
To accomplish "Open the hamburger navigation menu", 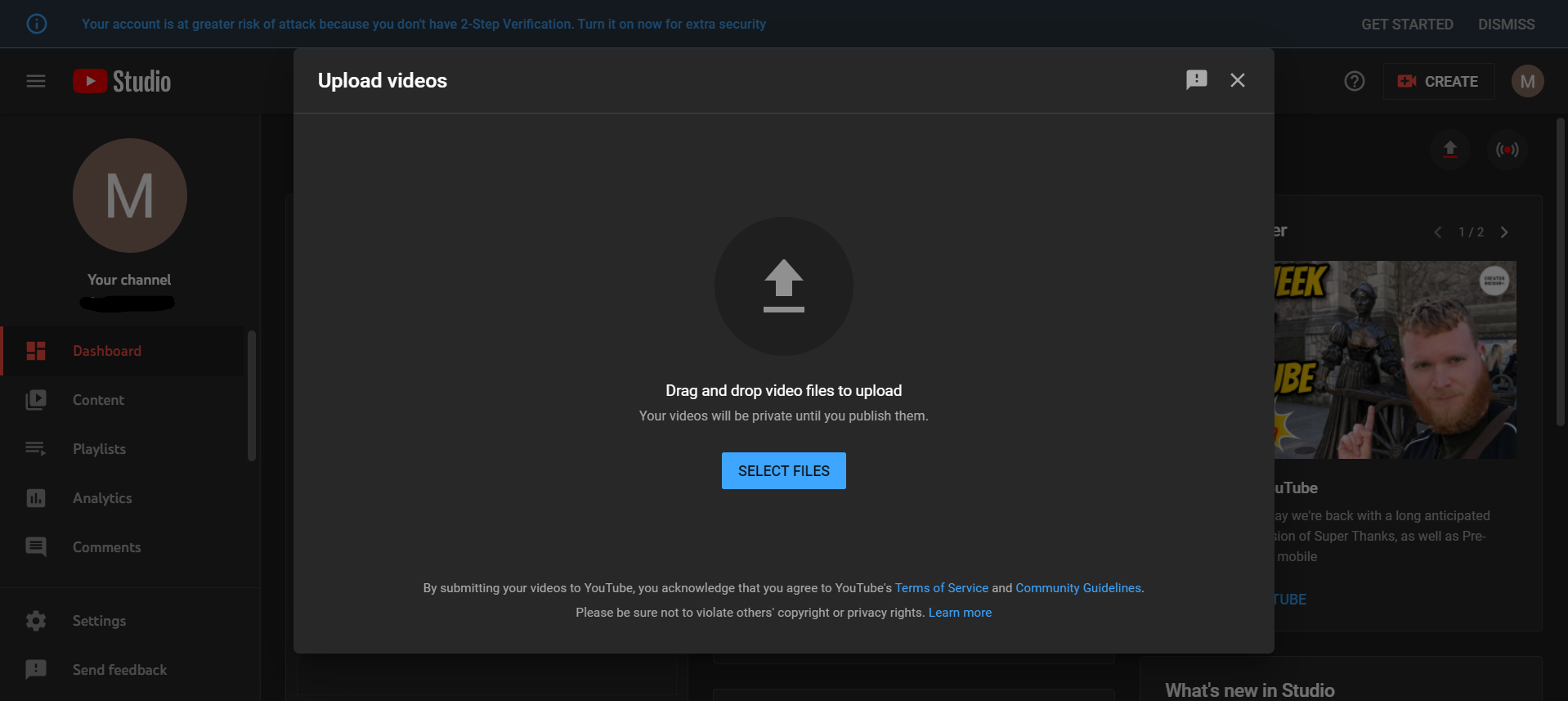I will tap(36, 81).
